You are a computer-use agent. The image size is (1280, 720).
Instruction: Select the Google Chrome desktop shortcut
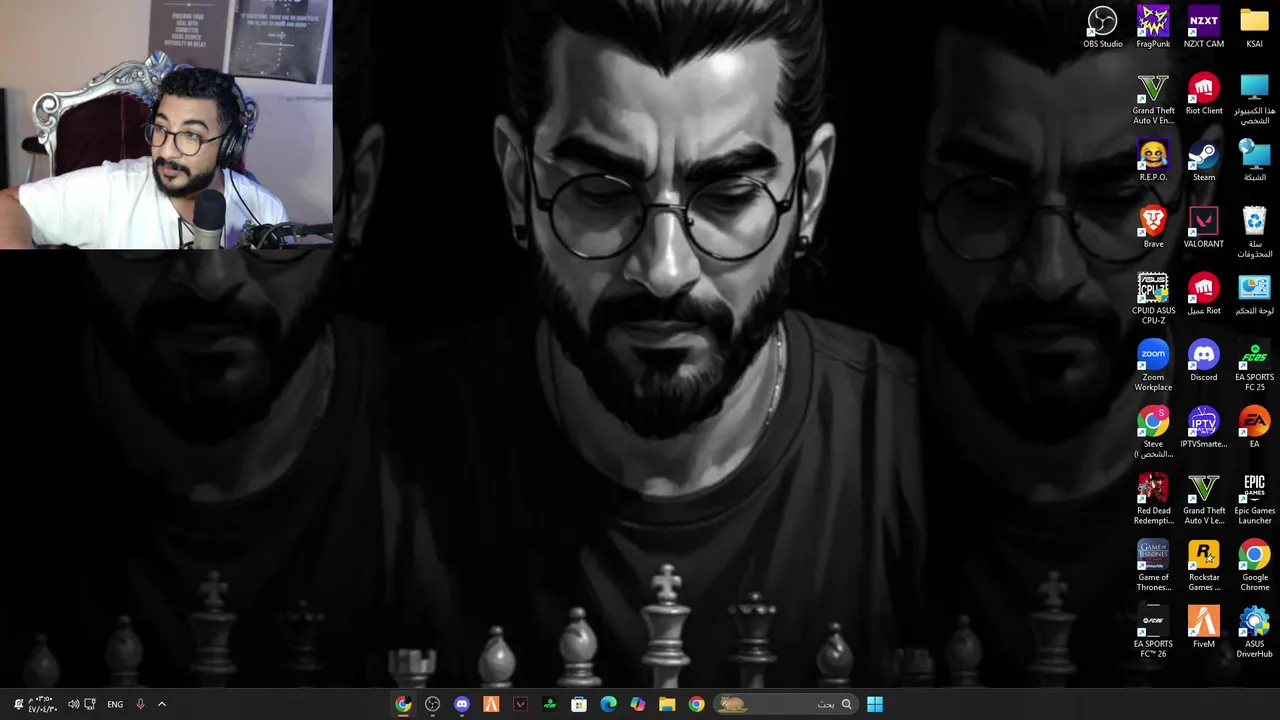pos(1254,566)
